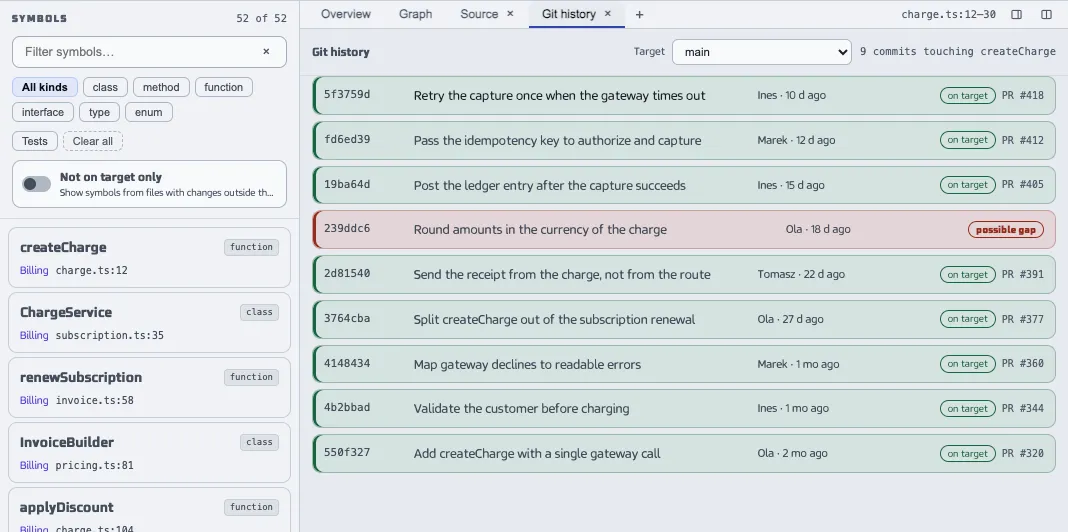
Task: Switch to the Source tab
Action: [x=479, y=14]
